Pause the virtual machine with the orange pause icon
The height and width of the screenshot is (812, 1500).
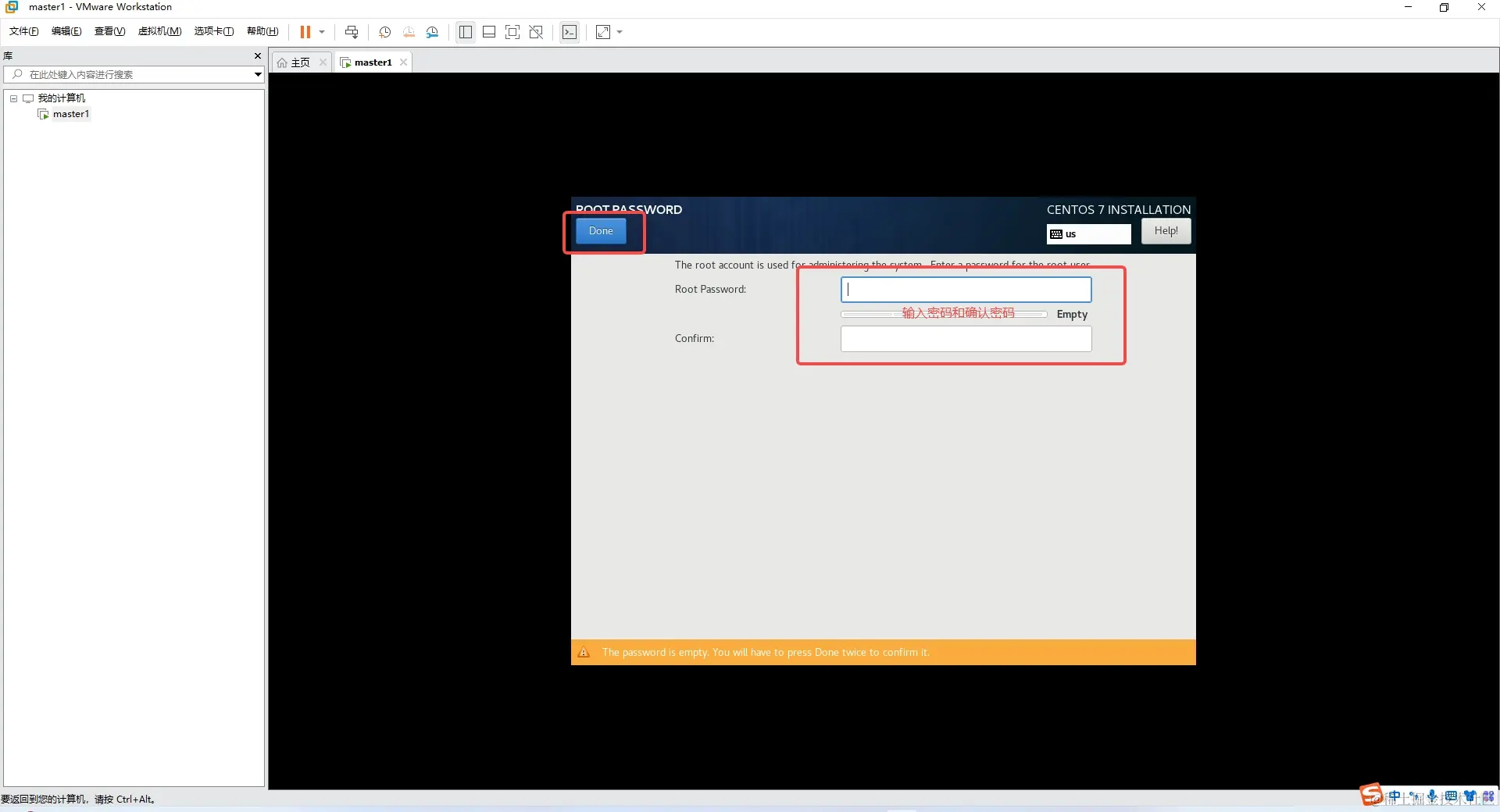305,32
